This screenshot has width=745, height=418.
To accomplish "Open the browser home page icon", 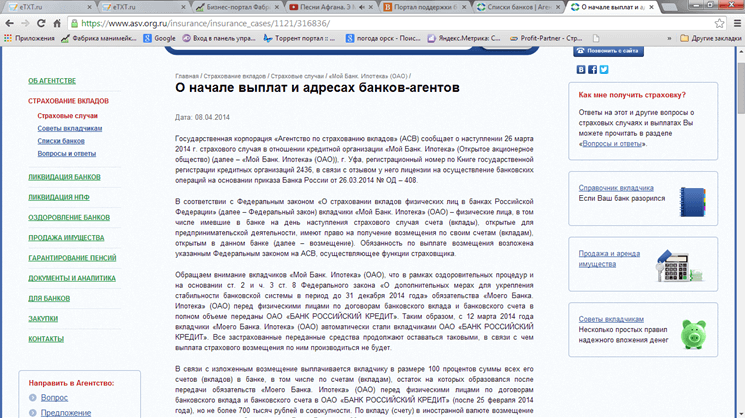I will click(x=57, y=23).
